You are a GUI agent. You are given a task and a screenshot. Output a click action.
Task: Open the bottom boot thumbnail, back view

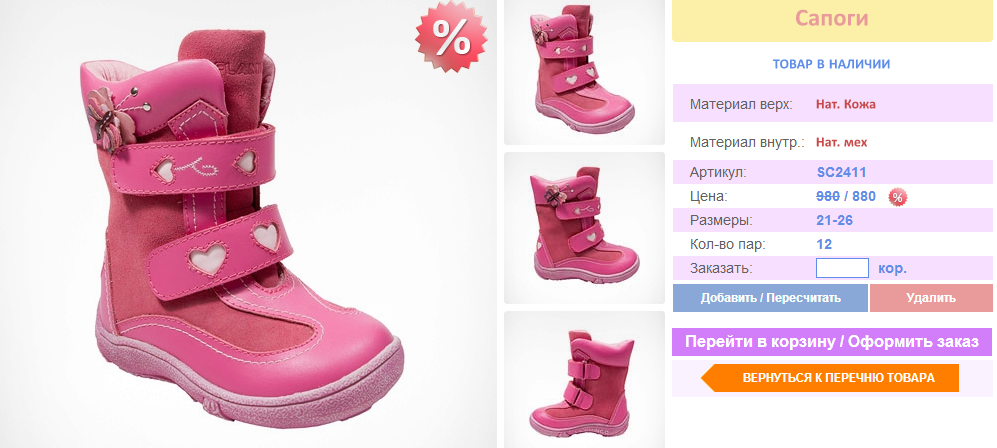584,379
